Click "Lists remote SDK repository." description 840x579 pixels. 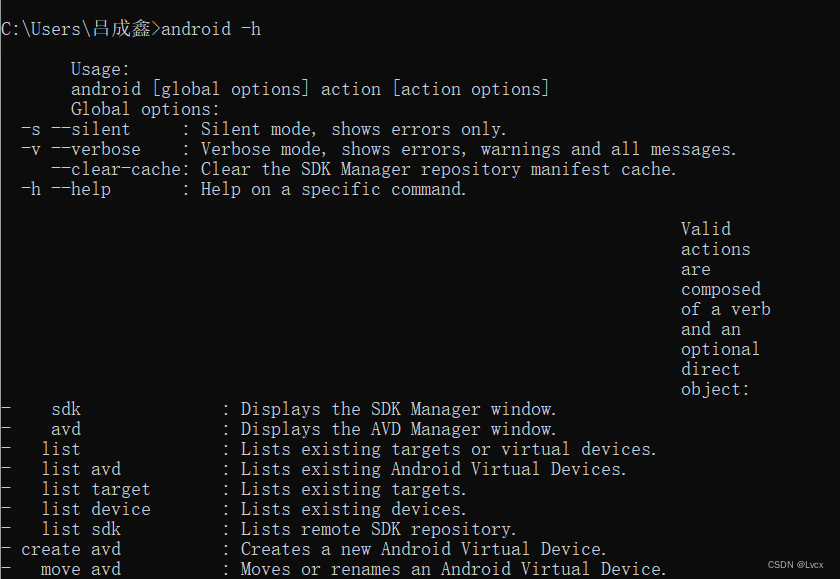tap(378, 529)
